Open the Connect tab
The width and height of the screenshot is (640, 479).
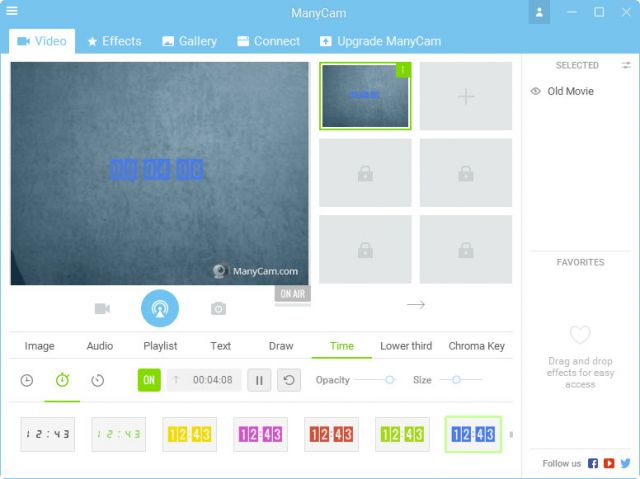pyautogui.click(x=269, y=41)
